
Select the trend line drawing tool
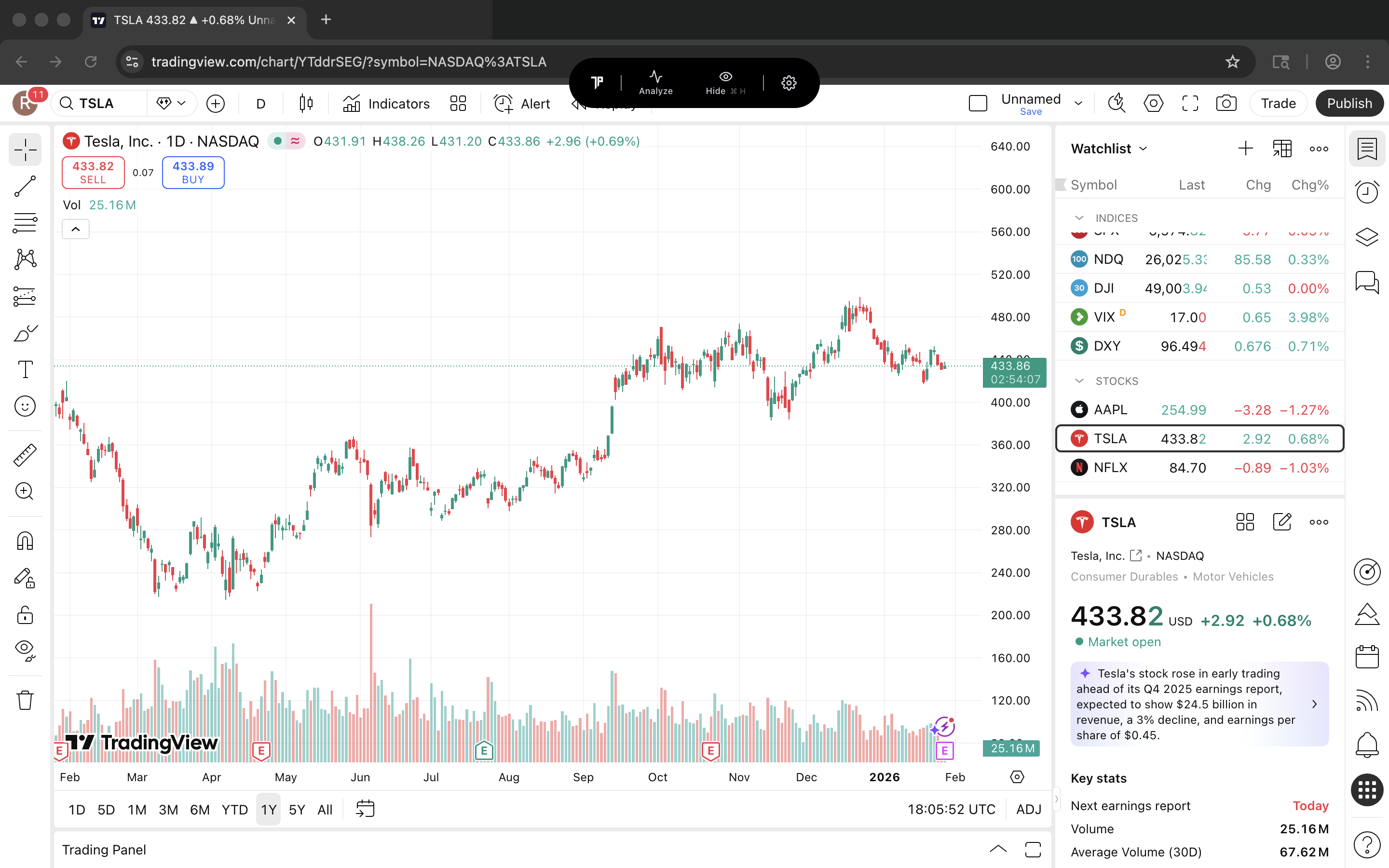[x=25, y=186]
